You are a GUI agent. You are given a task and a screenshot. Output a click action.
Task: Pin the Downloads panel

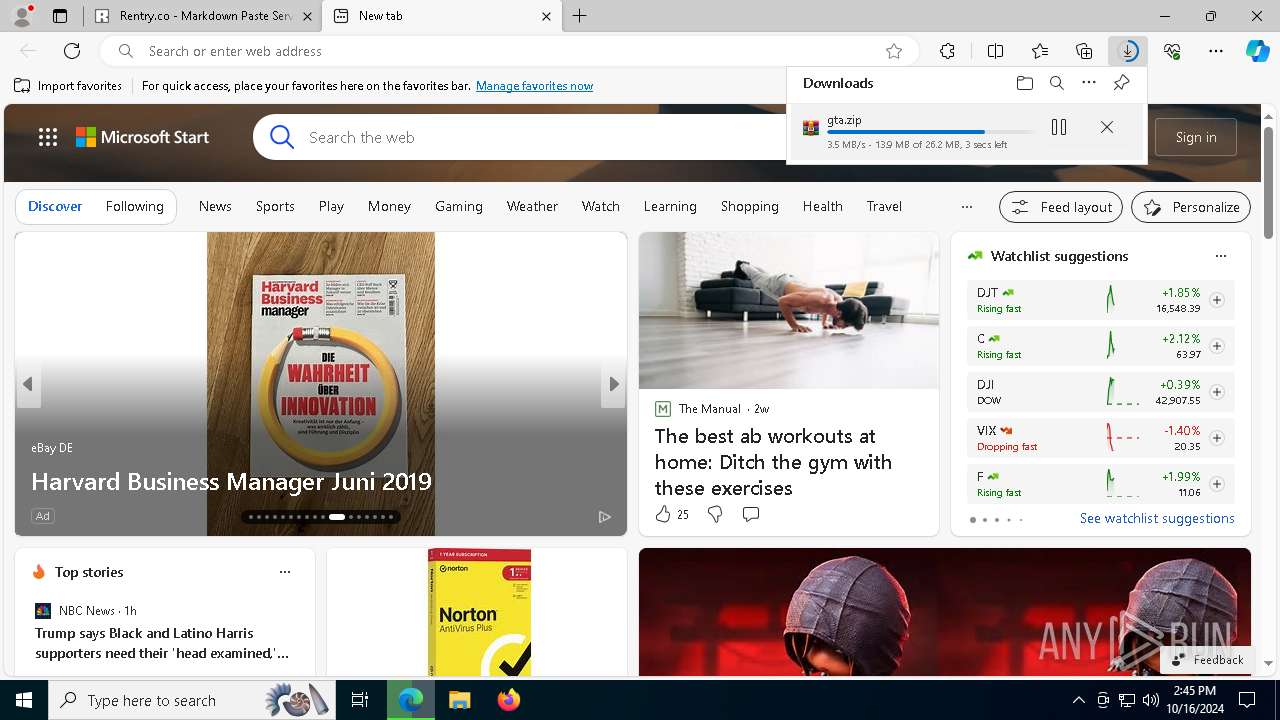point(1121,83)
